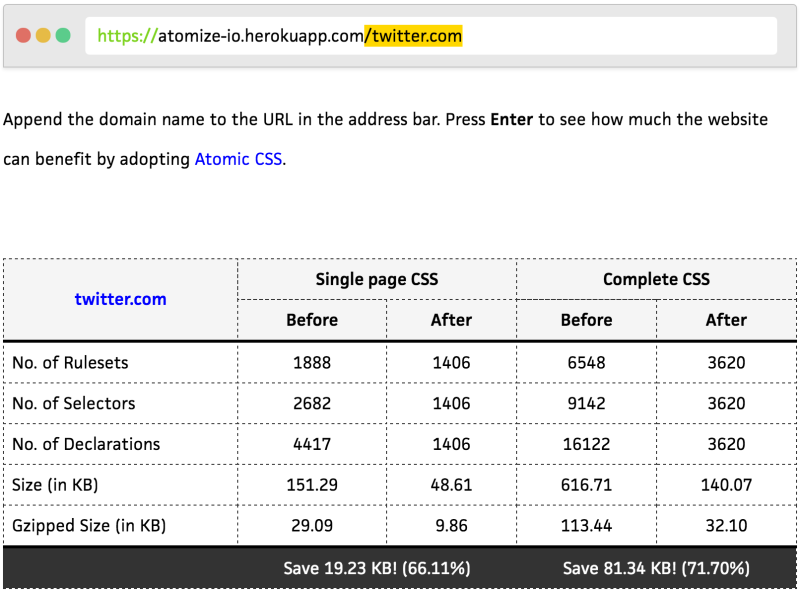Screen dimensions: 800x594
Task: Click the yellow minimize dot in browser mockup
Action: coord(43,36)
